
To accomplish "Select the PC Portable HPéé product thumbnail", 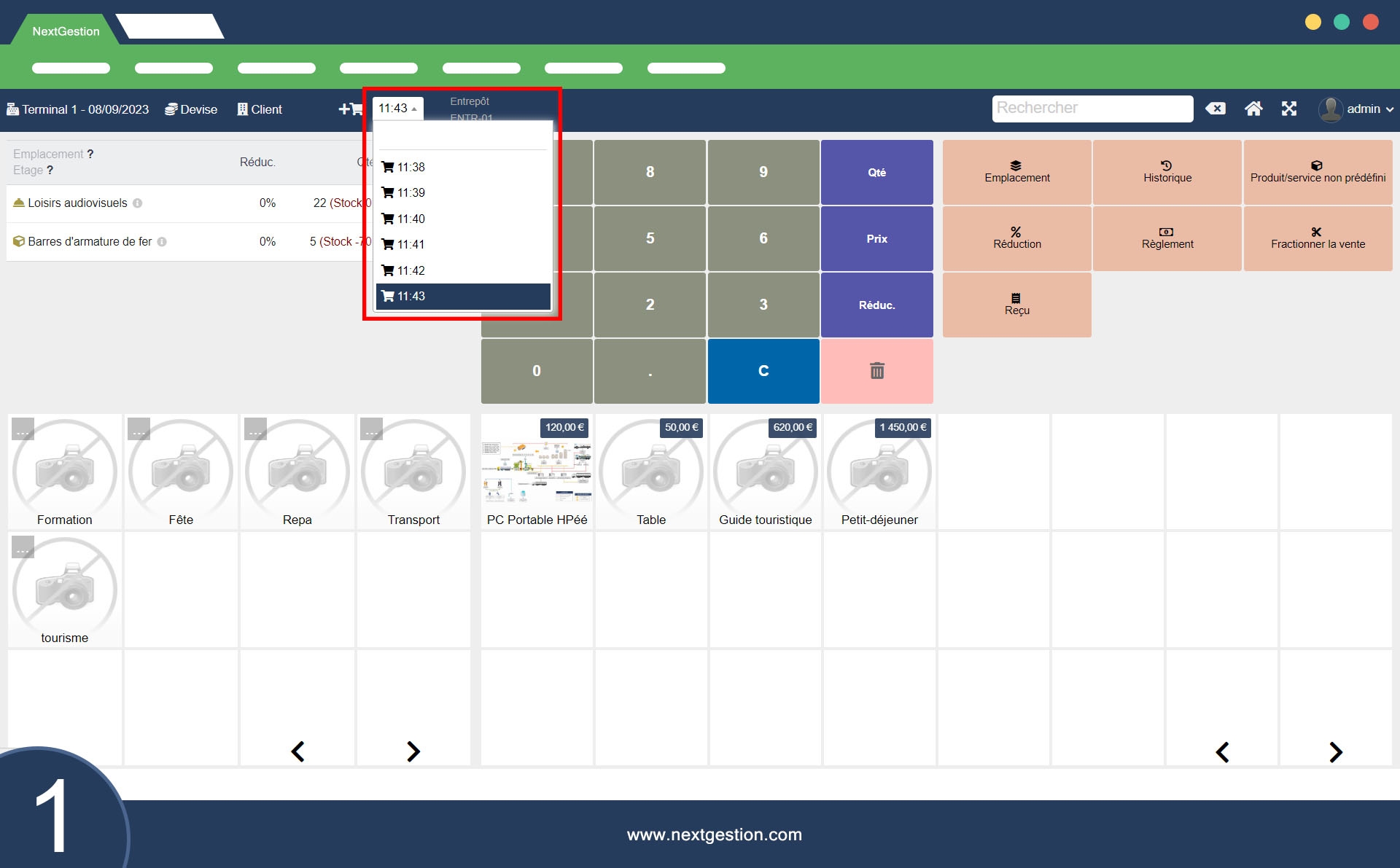I will pos(537,472).
